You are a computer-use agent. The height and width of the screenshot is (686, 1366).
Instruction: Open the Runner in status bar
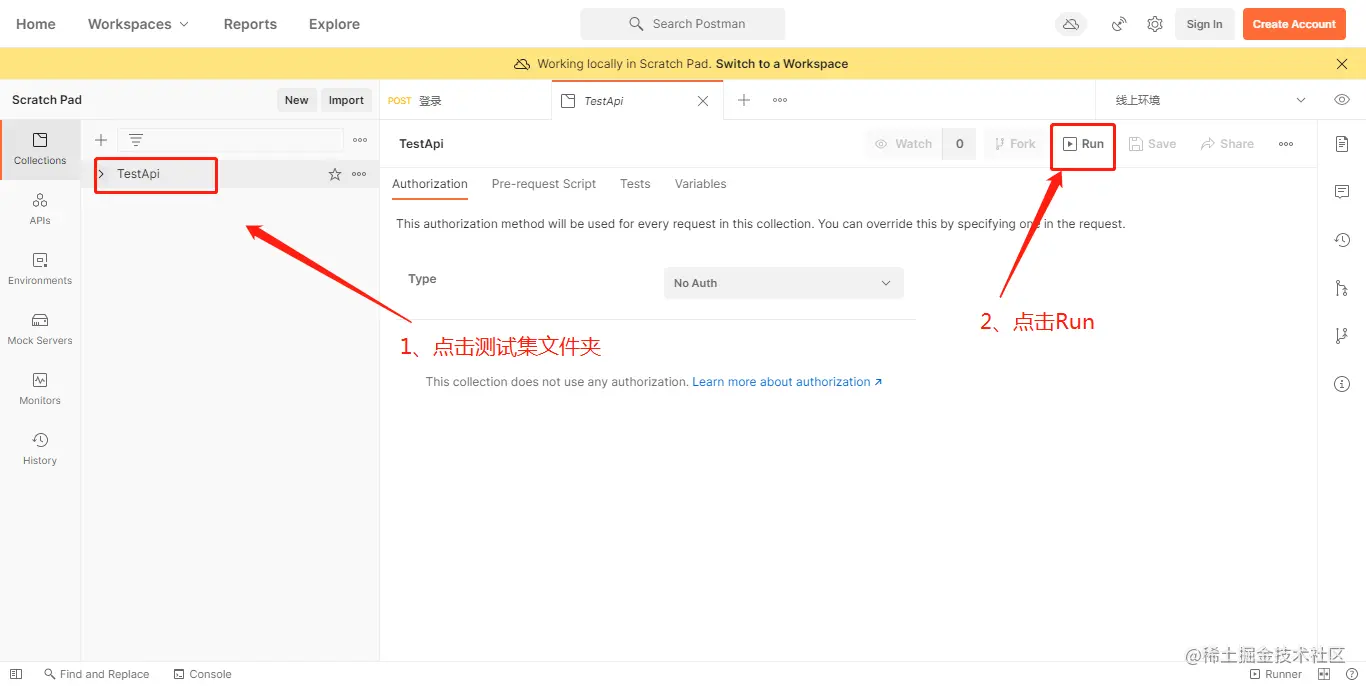pyautogui.click(x=1276, y=674)
